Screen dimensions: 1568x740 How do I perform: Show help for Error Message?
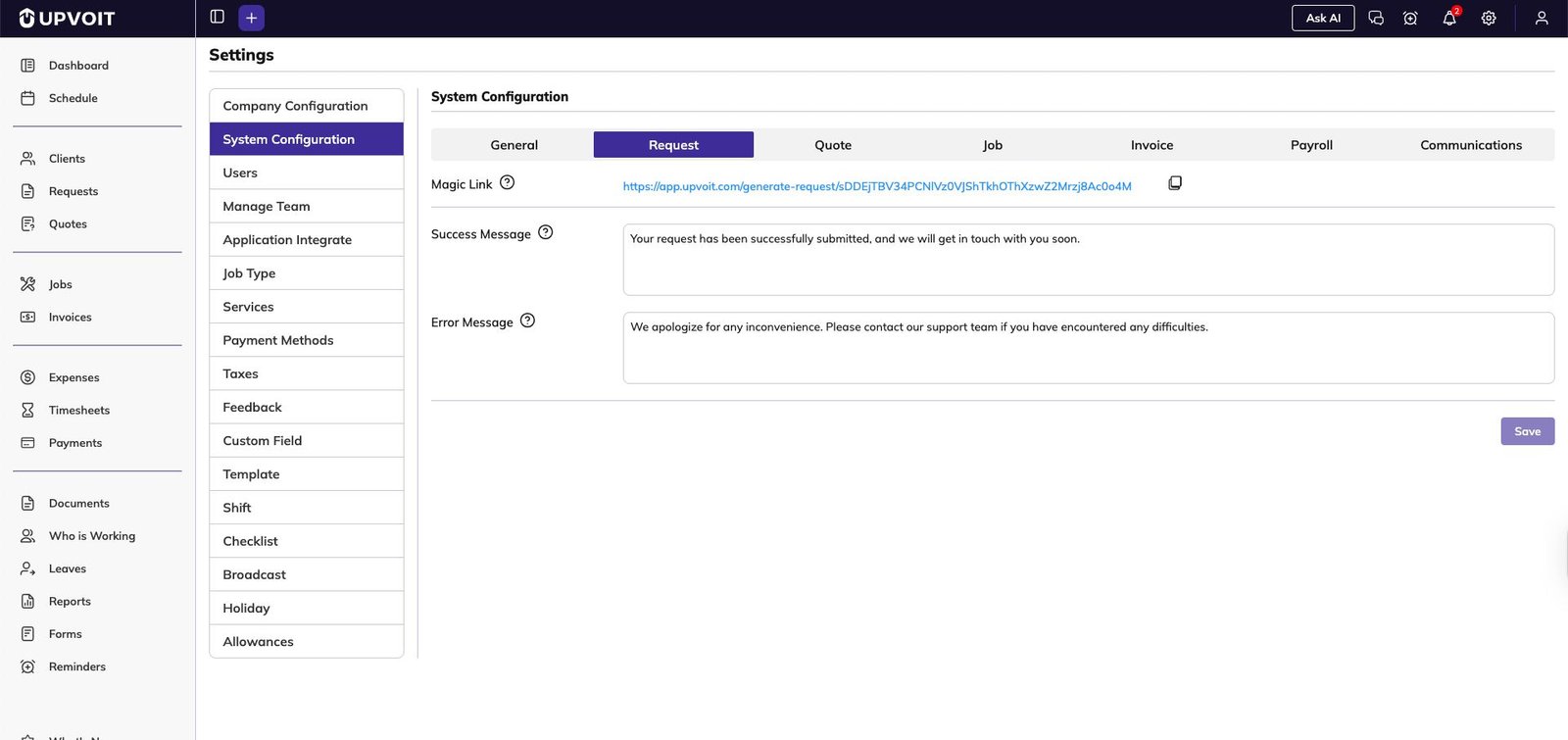527,321
